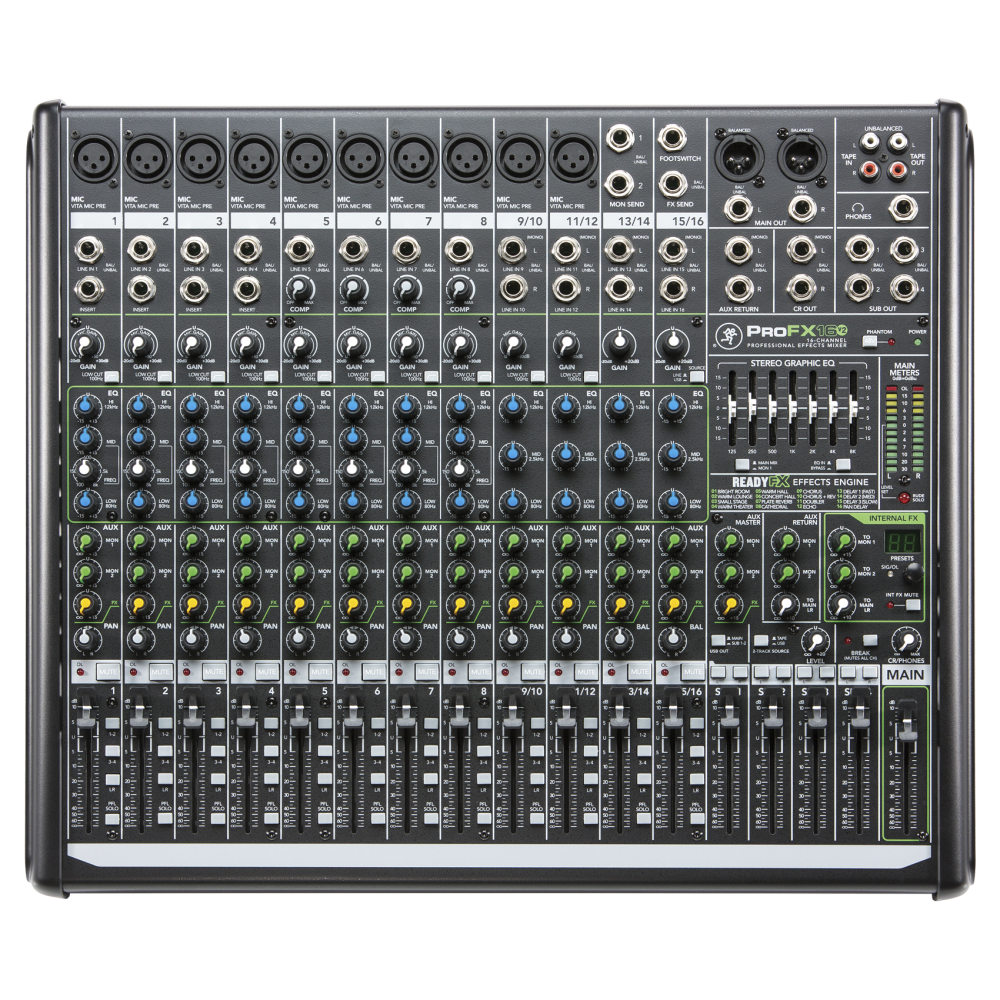Engage the LOW CUT 100Hz filter on channel 1
Screen dimensions: 1000x1000
click(112, 375)
